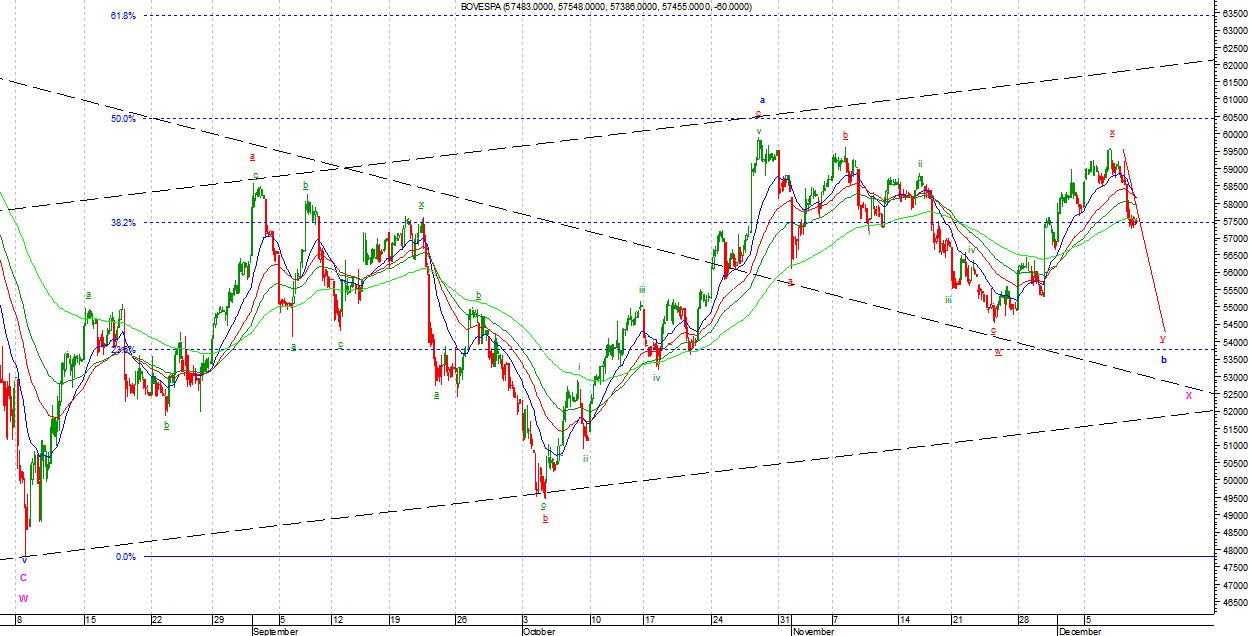The image size is (1250, 636).
Task: Click the magenta C wave label
Action: click(23, 578)
